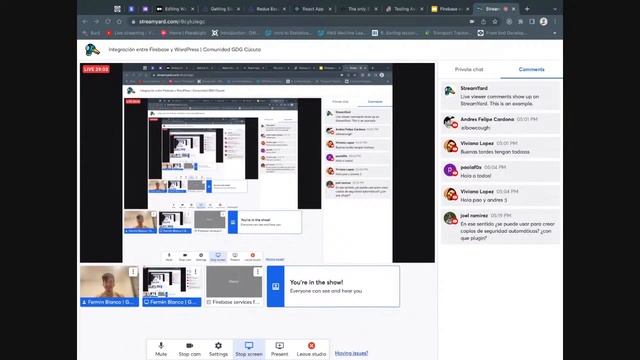Screen dimensions: 640x360
Task: Open the Having issues? link
Action: coord(351,353)
